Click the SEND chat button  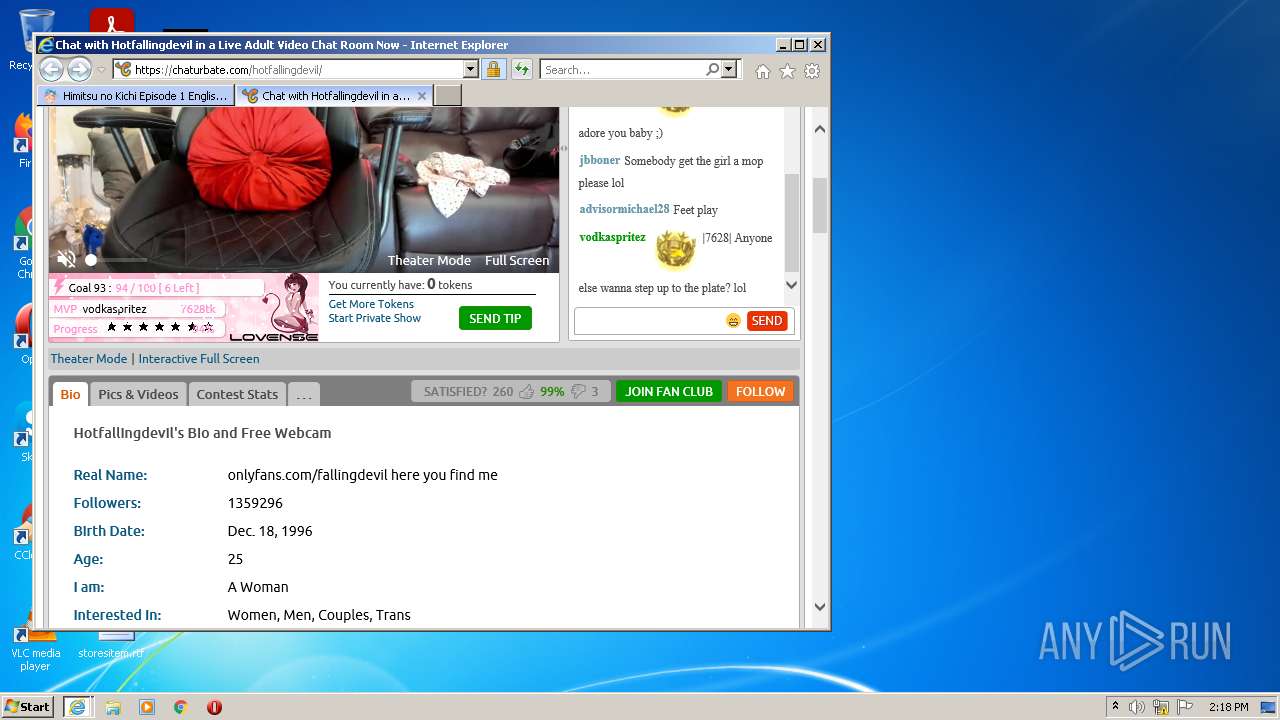pos(767,321)
